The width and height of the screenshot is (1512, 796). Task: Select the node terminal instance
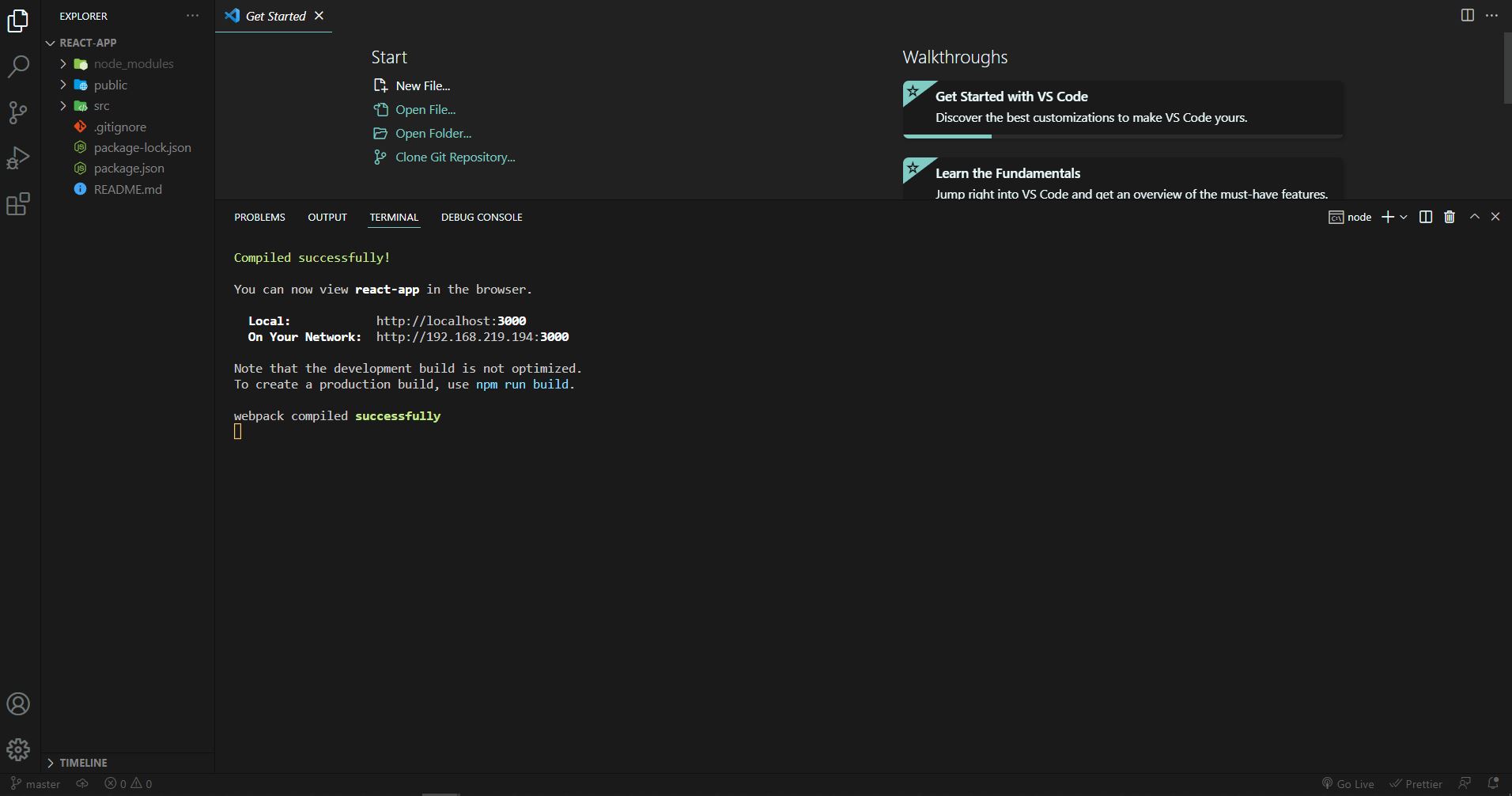tap(1350, 217)
